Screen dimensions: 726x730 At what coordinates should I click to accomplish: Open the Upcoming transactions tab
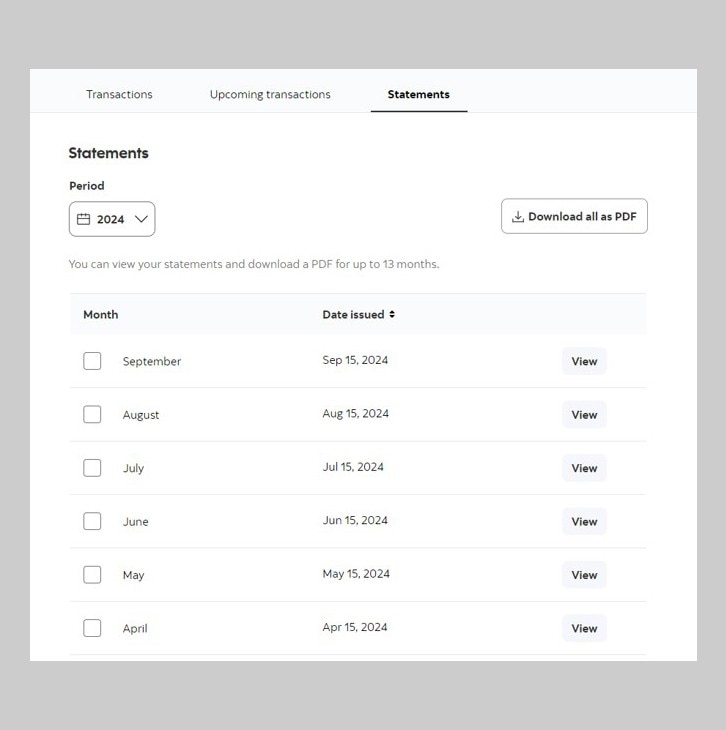coord(270,94)
